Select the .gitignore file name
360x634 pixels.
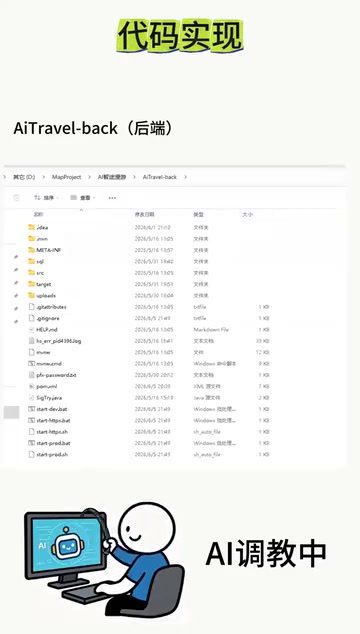(48, 318)
